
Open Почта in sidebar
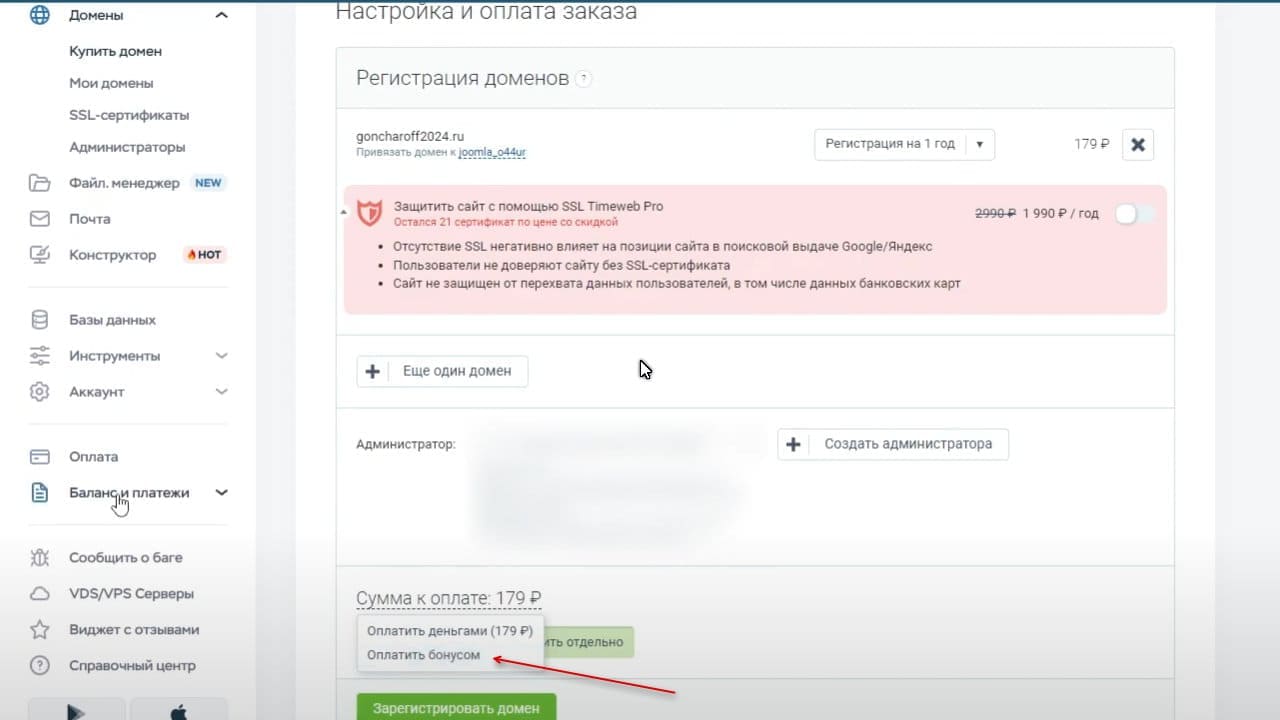[89, 219]
